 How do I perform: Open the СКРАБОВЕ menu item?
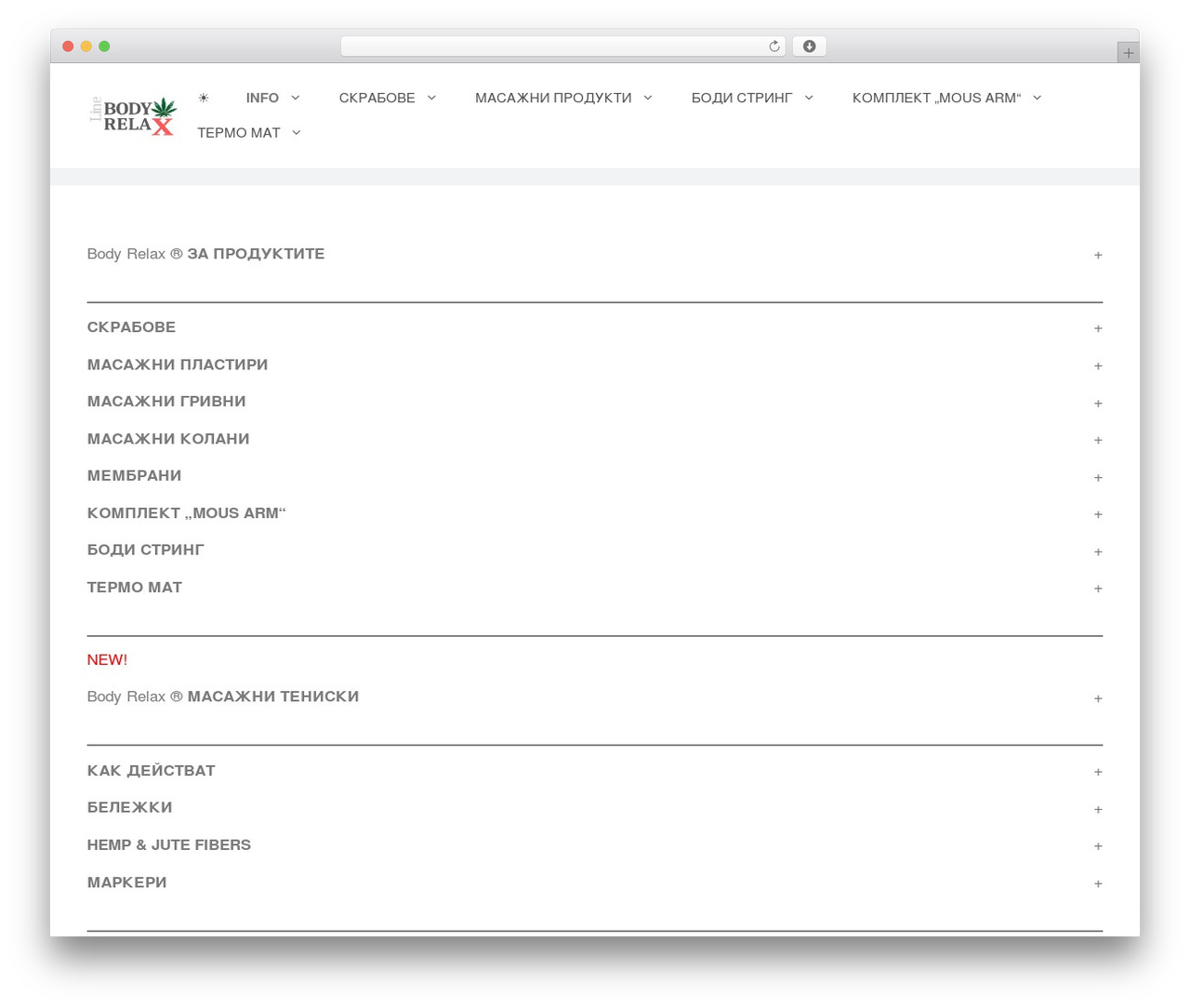(387, 98)
